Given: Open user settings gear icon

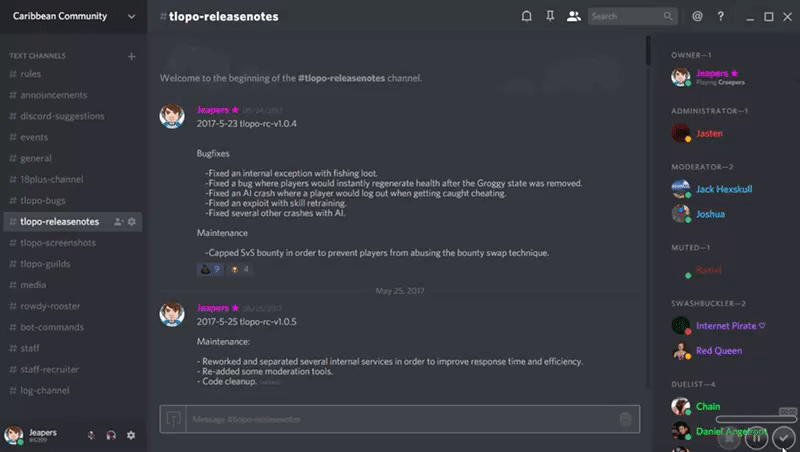Looking at the screenshot, I should click(131, 435).
